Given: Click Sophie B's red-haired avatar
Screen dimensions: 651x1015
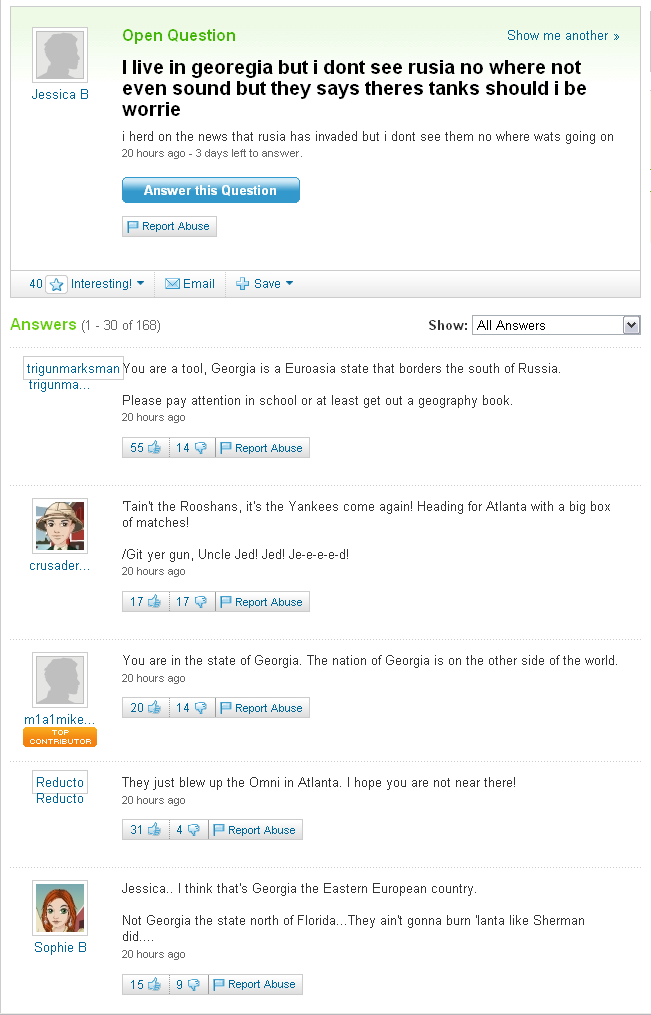Looking at the screenshot, I should tap(60, 908).
